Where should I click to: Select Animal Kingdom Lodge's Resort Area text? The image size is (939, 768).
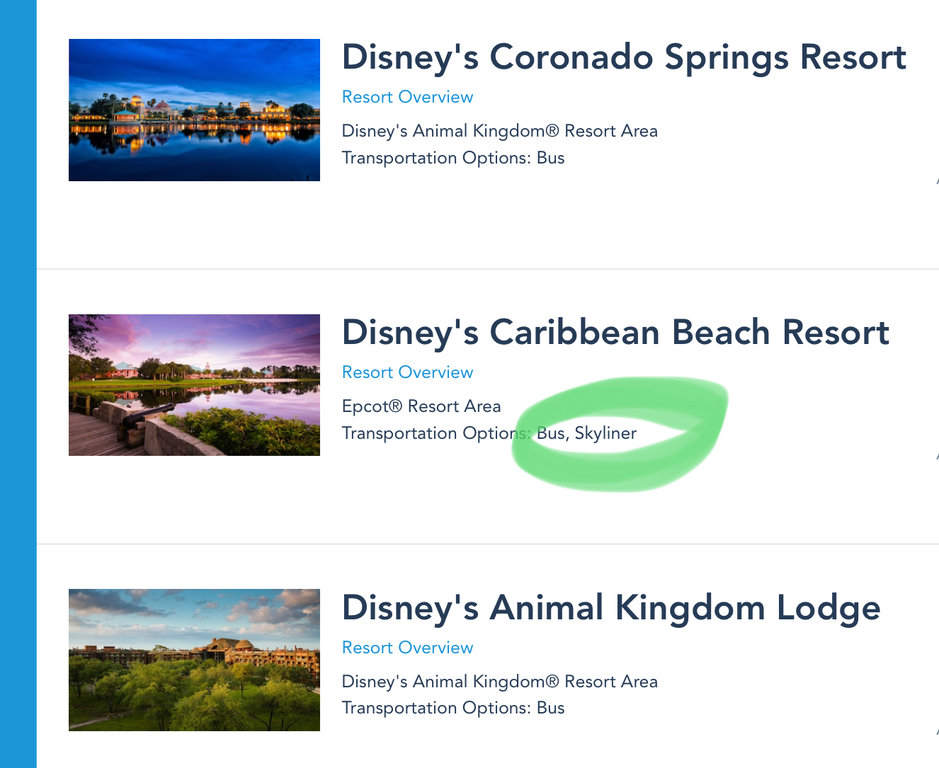(x=499, y=681)
